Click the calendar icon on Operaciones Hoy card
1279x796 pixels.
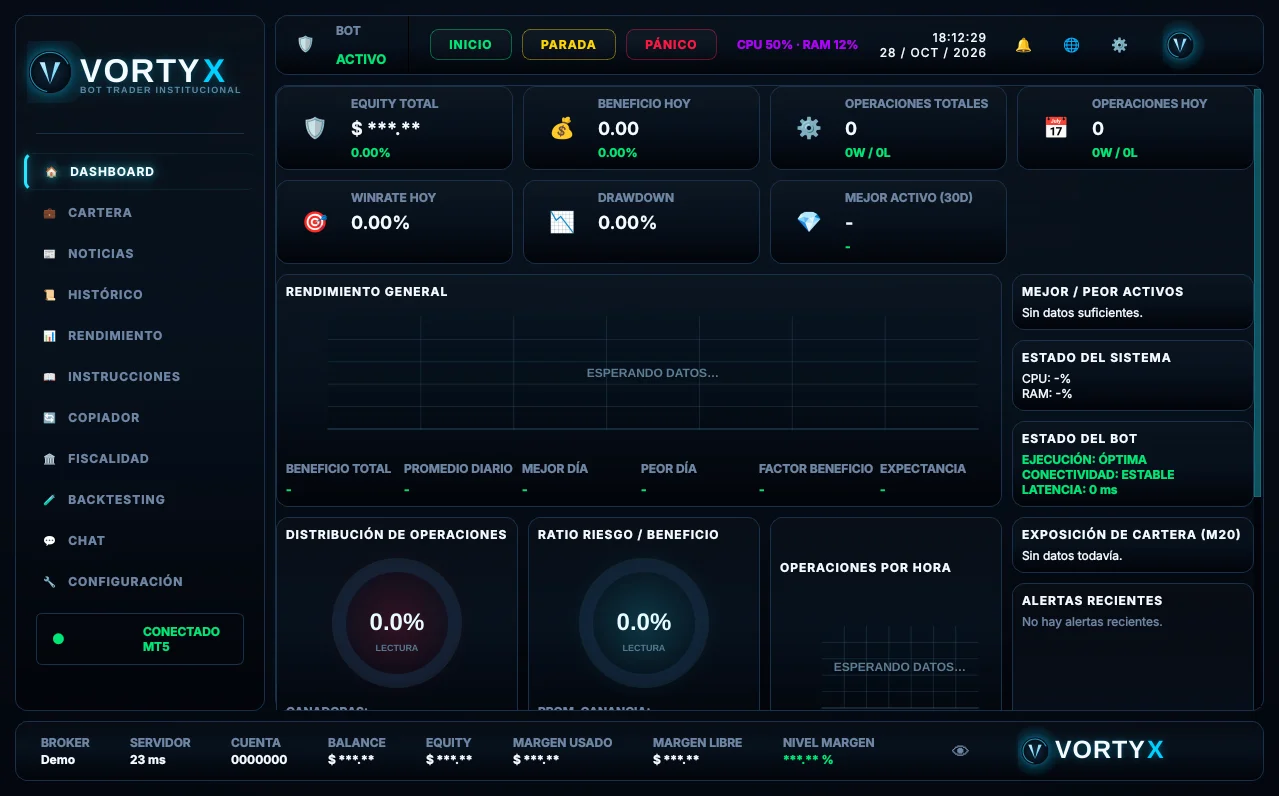tap(1056, 128)
